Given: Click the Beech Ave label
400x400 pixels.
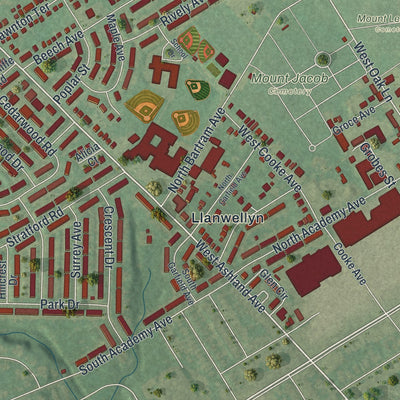Looking at the screenshot, I should (x=58, y=47).
